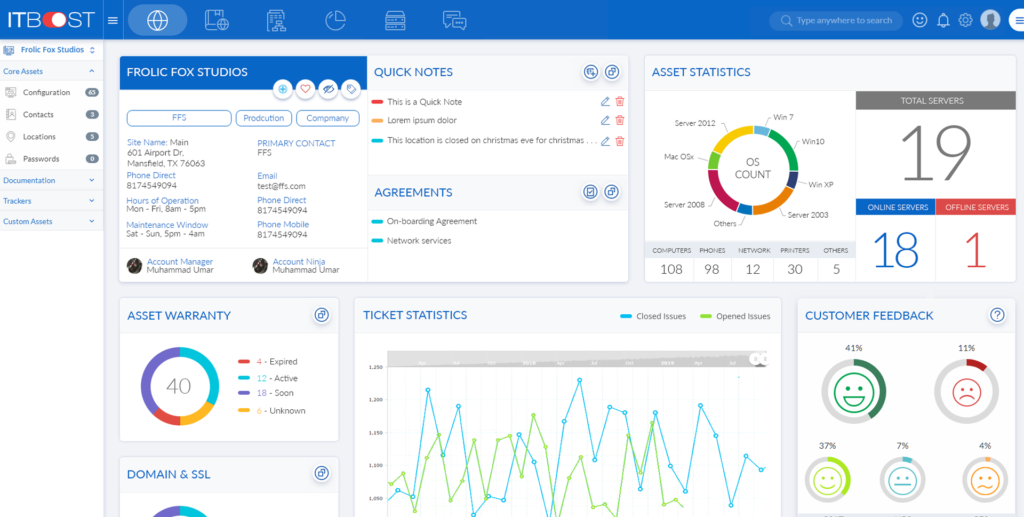Open the pie chart reports tab
This screenshot has height=517, width=1024.
[x=335, y=20]
